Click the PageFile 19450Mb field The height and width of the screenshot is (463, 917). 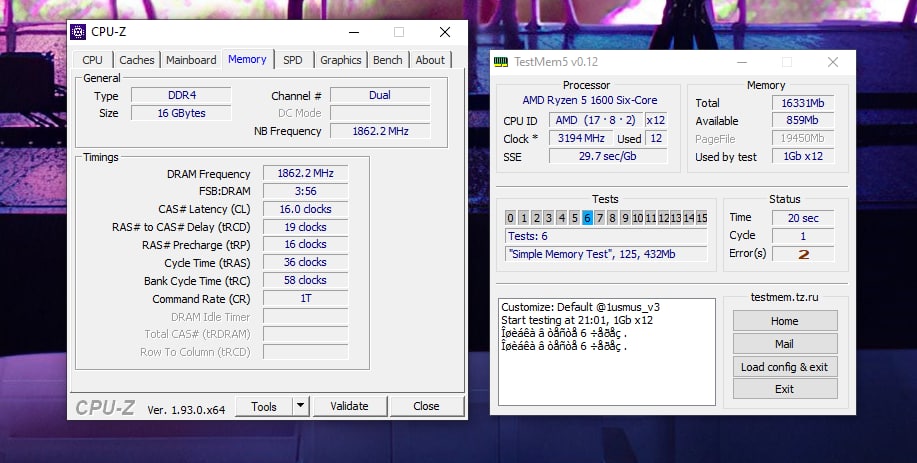(803, 139)
